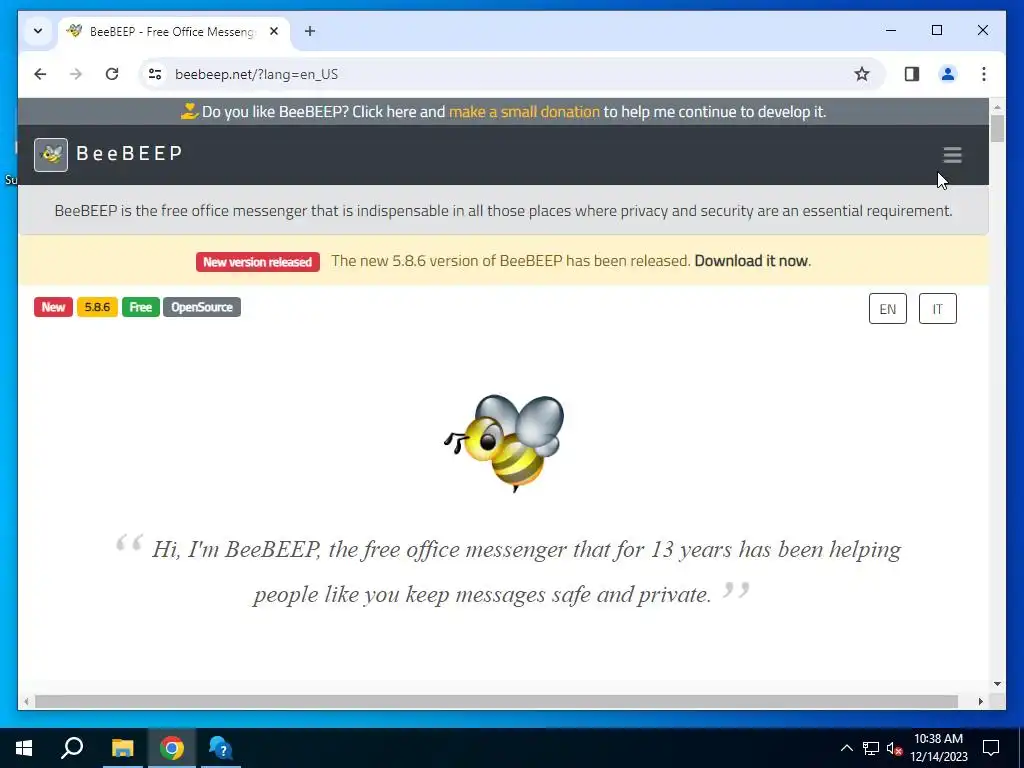The height and width of the screenshot is (768, 1024).
Task: View site information icon in address bar
Action: coord(155,74)
